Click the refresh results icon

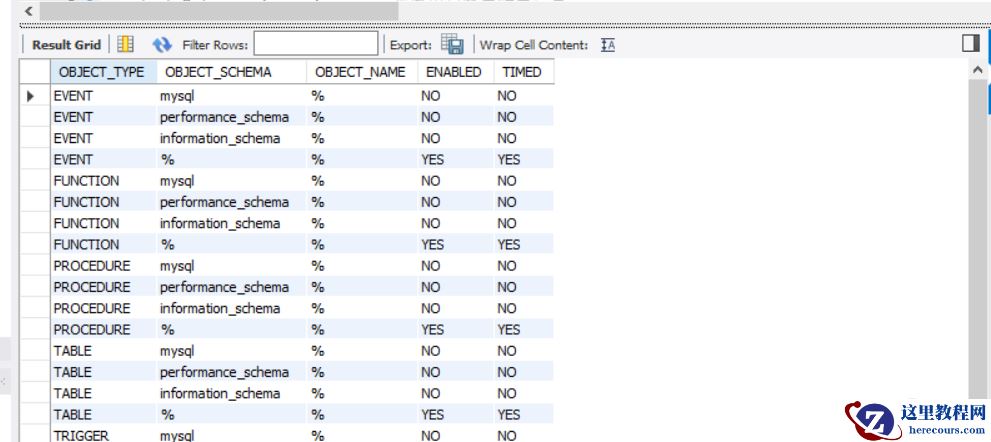point(162,45)
